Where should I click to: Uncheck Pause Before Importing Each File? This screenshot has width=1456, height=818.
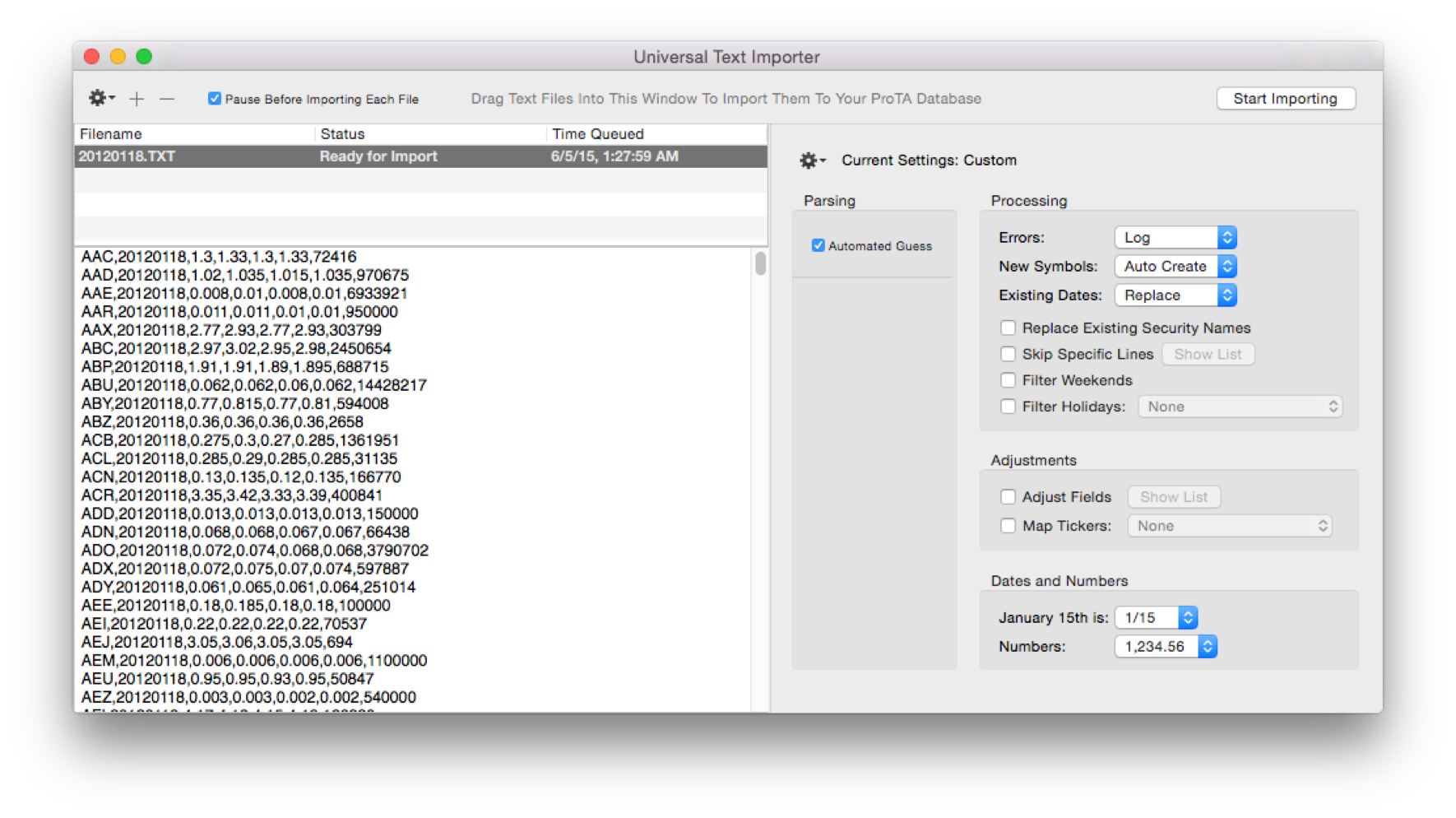(x=214, y=98)
